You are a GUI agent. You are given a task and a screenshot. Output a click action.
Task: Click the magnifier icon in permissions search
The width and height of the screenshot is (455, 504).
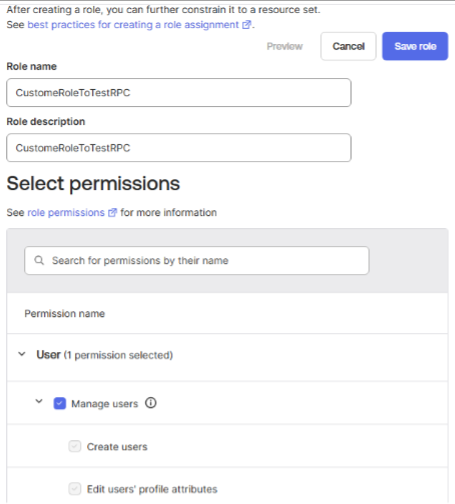tap(39, 260)
